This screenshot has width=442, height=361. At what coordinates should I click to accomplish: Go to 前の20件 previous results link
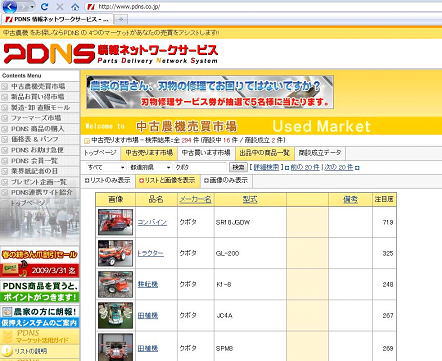click(305, 167)
